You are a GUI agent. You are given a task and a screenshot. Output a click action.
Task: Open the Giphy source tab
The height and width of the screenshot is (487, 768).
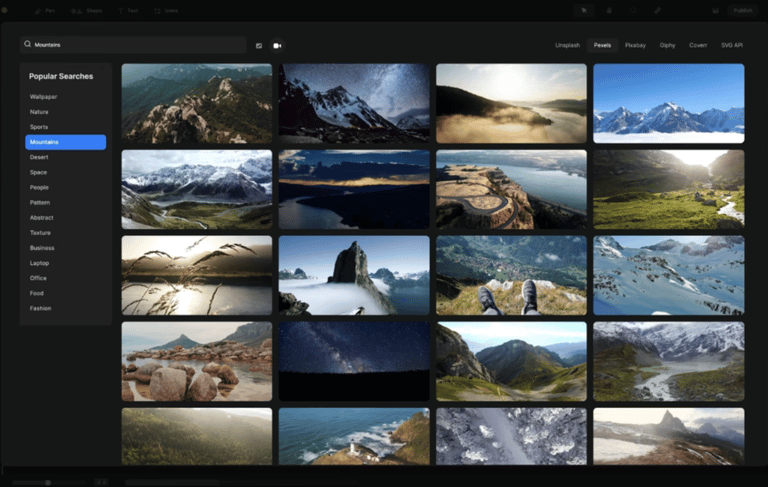click(667, 45)
